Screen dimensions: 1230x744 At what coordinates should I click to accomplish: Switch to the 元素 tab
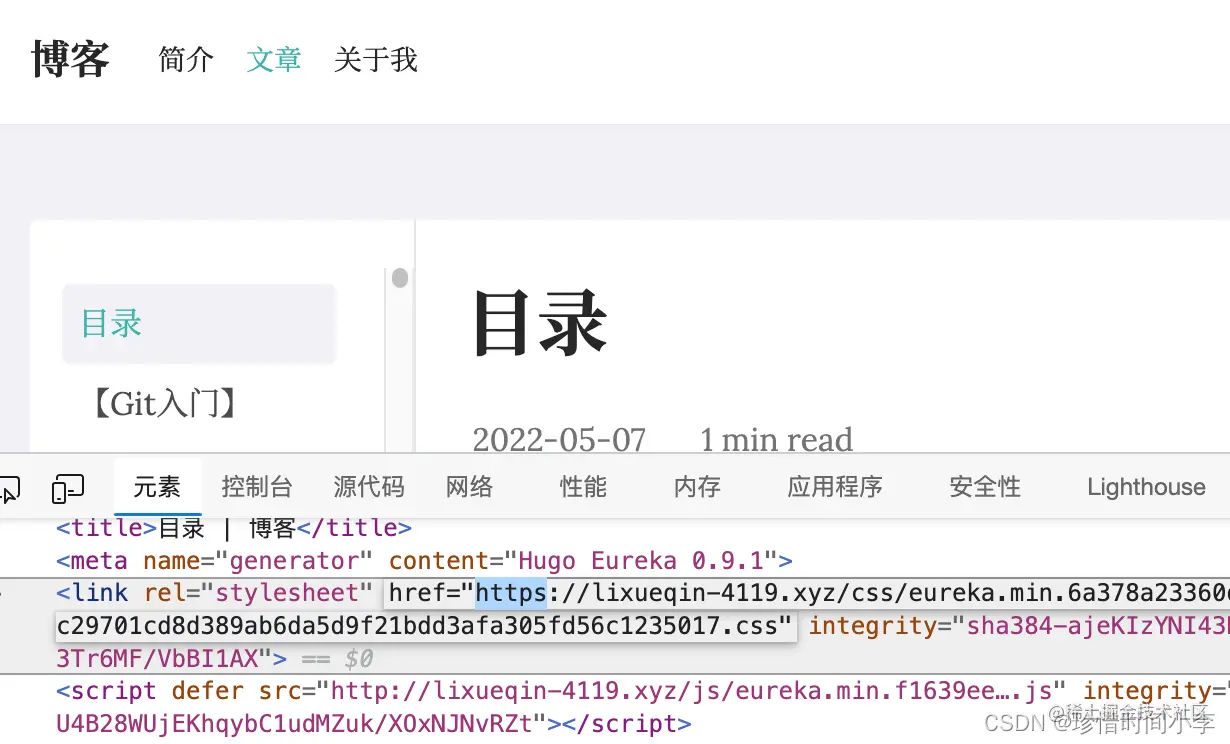point(157,487)
